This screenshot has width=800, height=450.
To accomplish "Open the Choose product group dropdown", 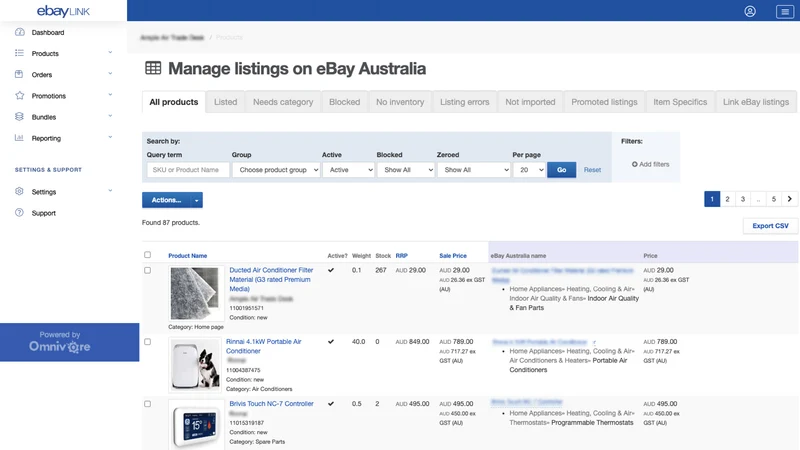I will 276,170.
